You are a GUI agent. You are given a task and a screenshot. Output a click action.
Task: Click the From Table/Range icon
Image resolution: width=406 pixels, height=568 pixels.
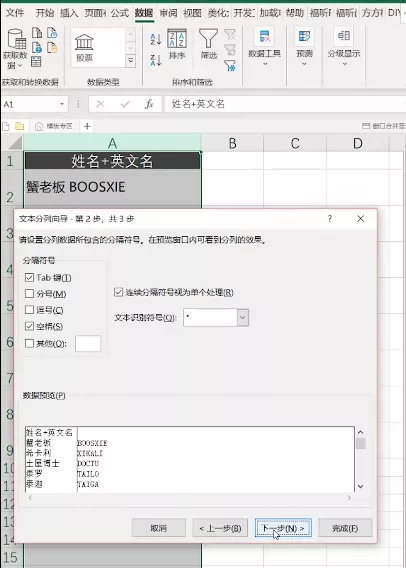[36, 62]
